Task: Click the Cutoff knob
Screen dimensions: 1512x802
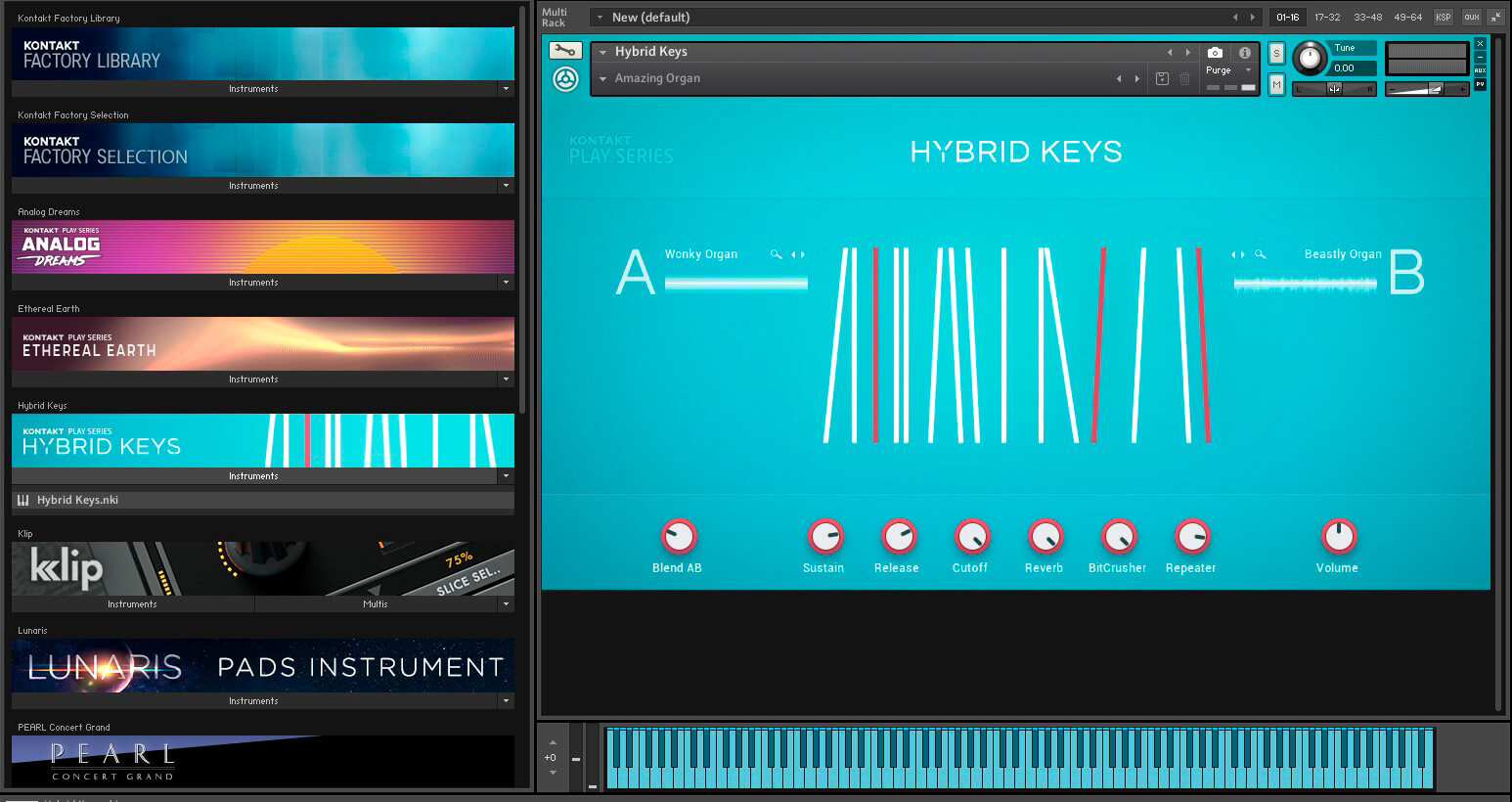Action: click(971, 536)
